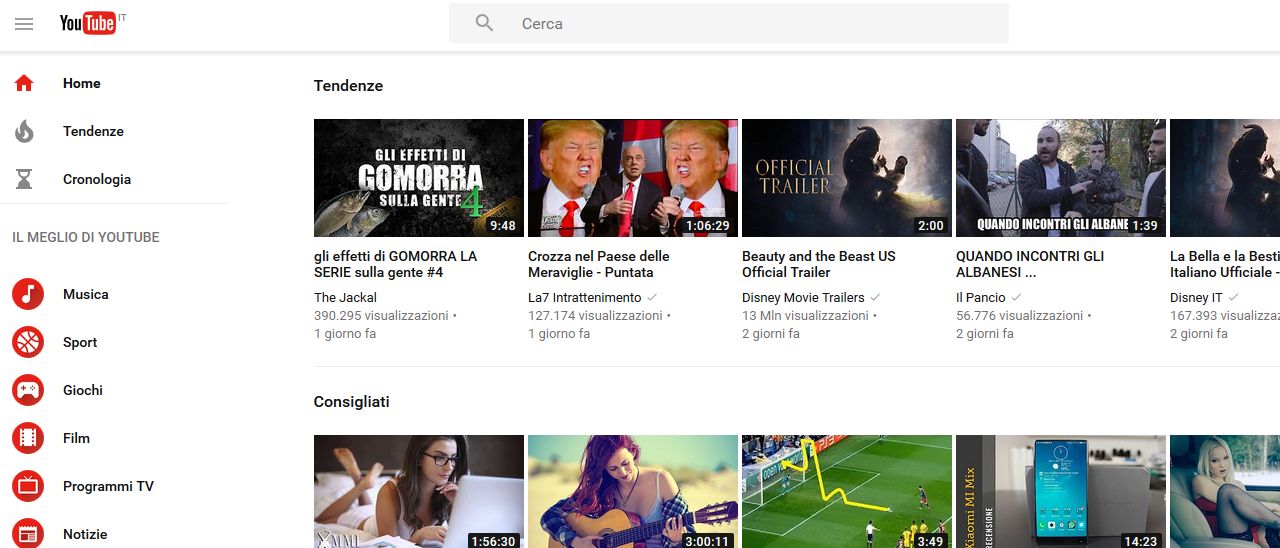Open title 'Beauty and the Beast US Official Trailer'
The height and width of the screenshot is (548, 1280).
[x=819, y=264]
